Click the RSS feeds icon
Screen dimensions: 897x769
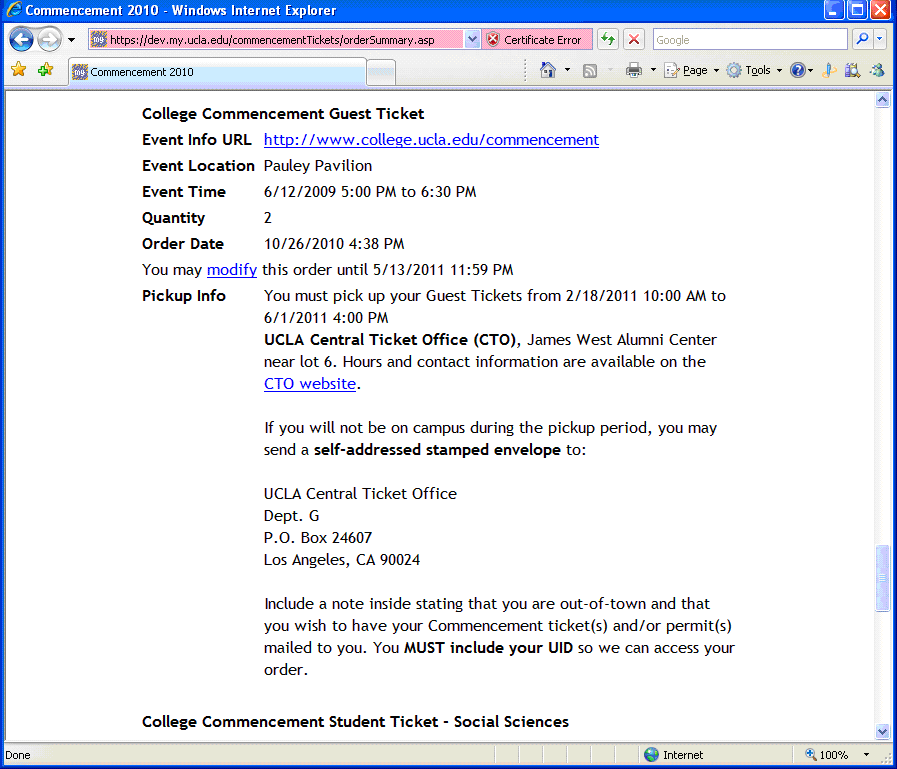click(590, 70)
